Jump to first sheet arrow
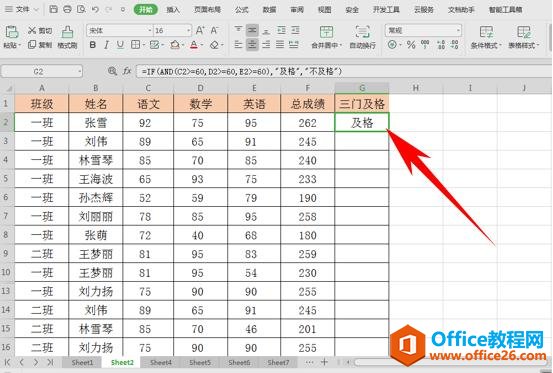 [7, 362]
